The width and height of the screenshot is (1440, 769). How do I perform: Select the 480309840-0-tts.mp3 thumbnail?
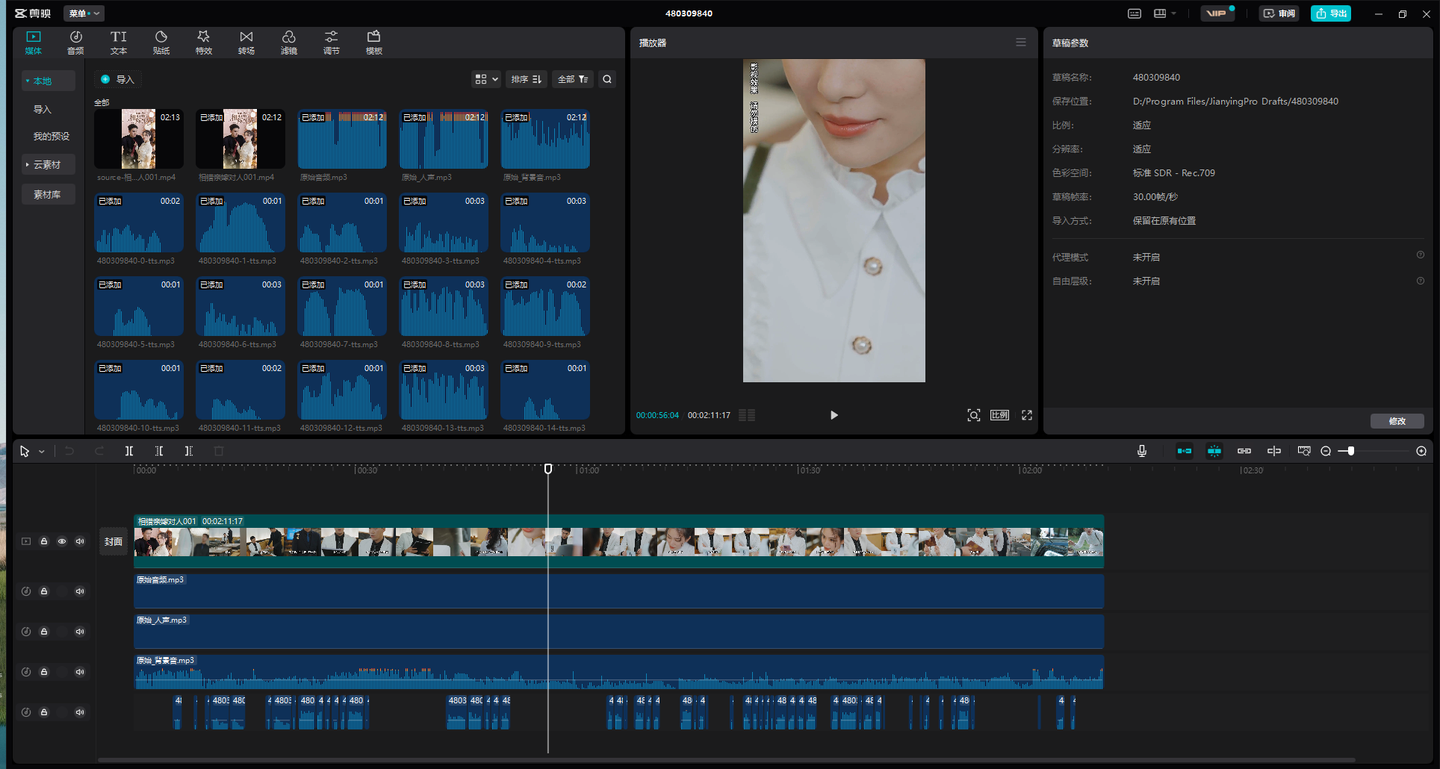click(139, 223)
